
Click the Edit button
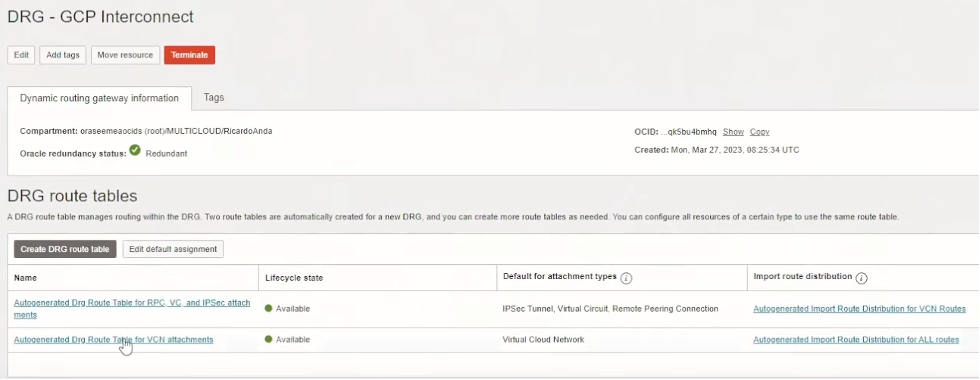(x=21, y=55)
